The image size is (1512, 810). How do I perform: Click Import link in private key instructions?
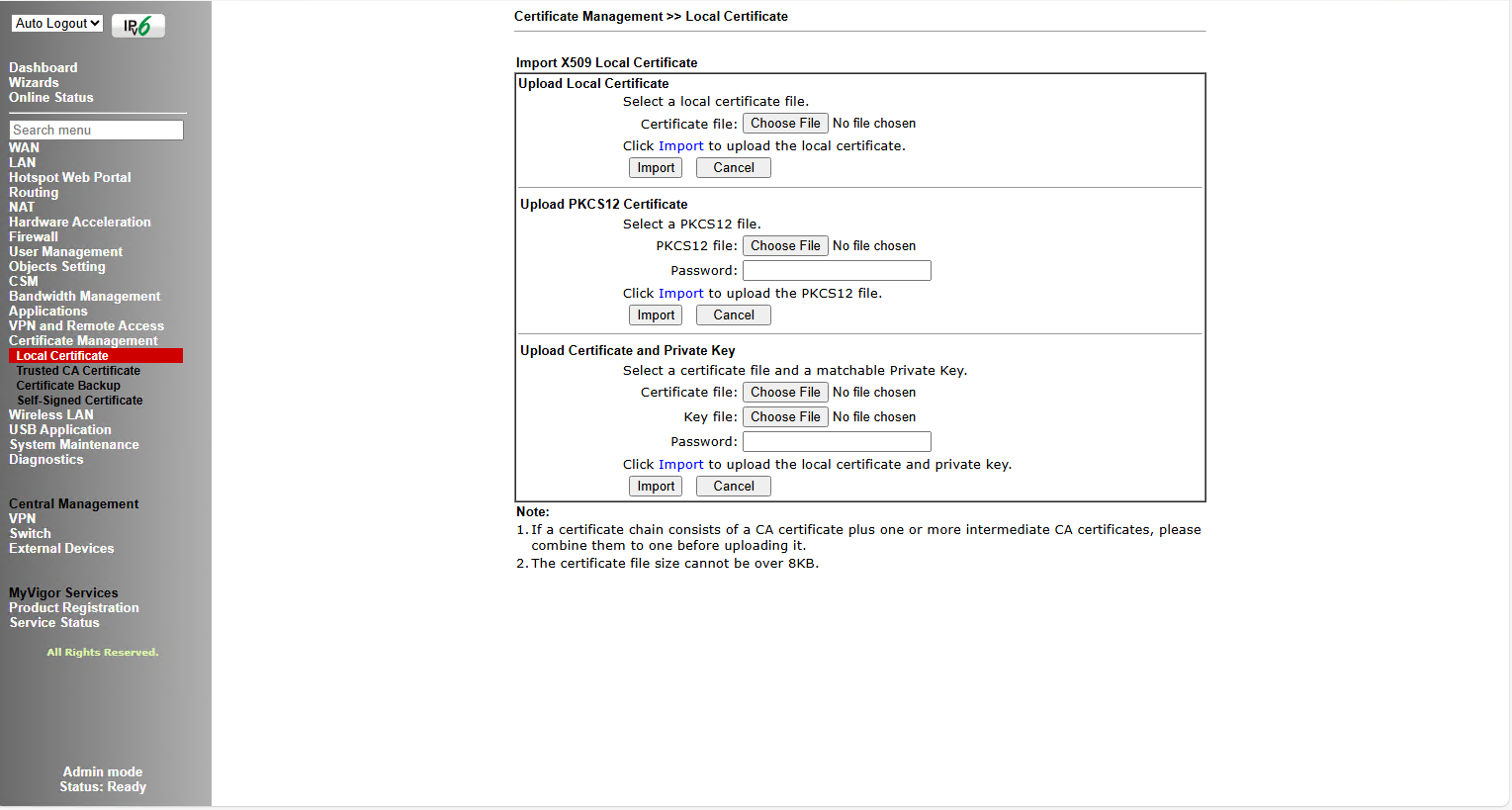[x=681, y=464]
